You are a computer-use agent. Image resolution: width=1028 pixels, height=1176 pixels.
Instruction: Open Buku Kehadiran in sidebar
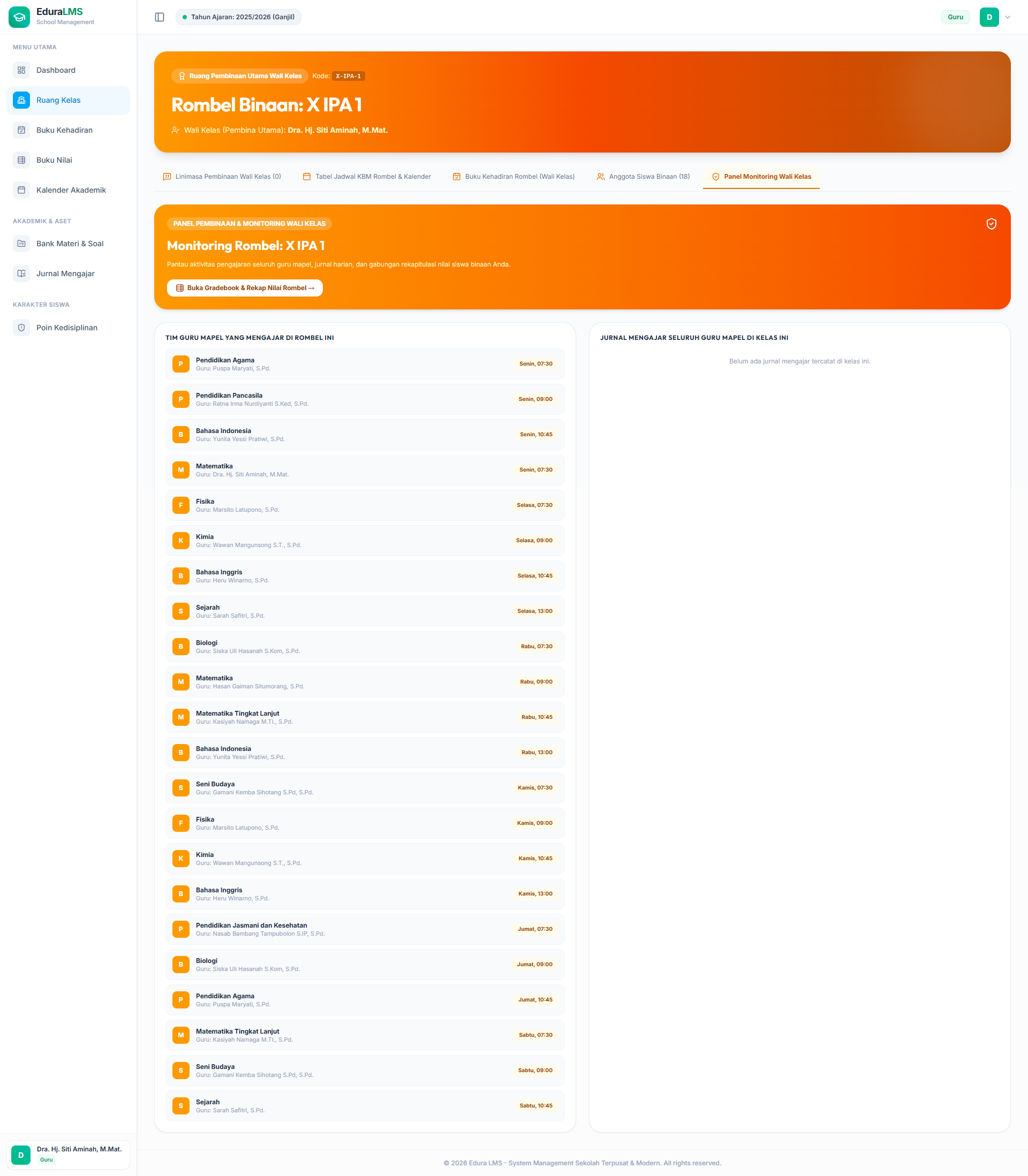(69, 130)
